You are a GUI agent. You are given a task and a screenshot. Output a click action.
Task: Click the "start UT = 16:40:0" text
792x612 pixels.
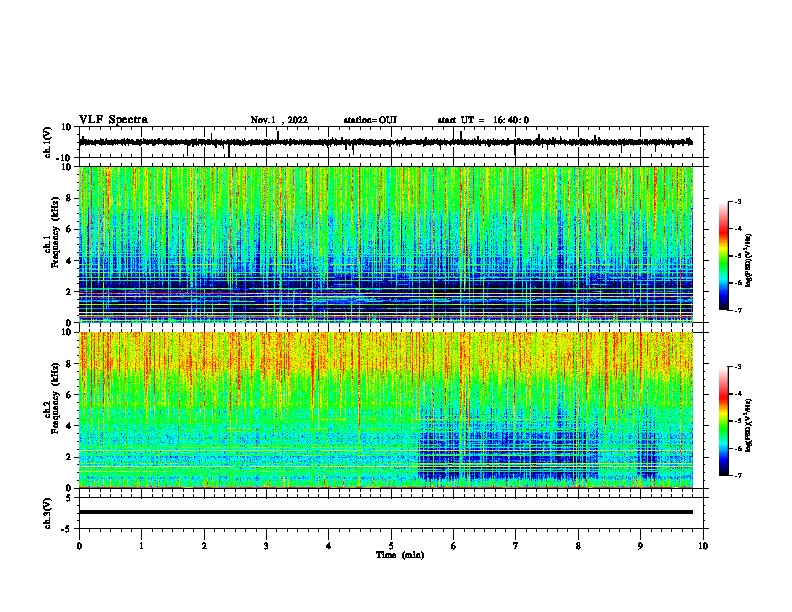483,120
